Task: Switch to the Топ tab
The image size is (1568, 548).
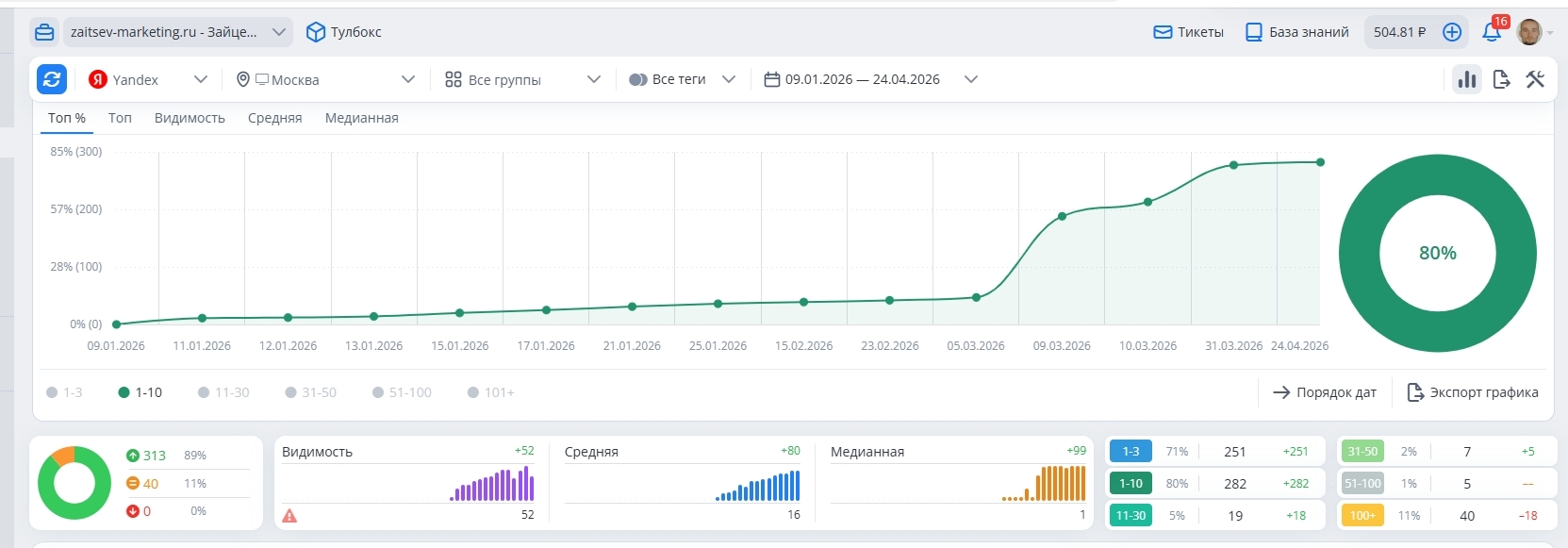Action: coord(120,118)
